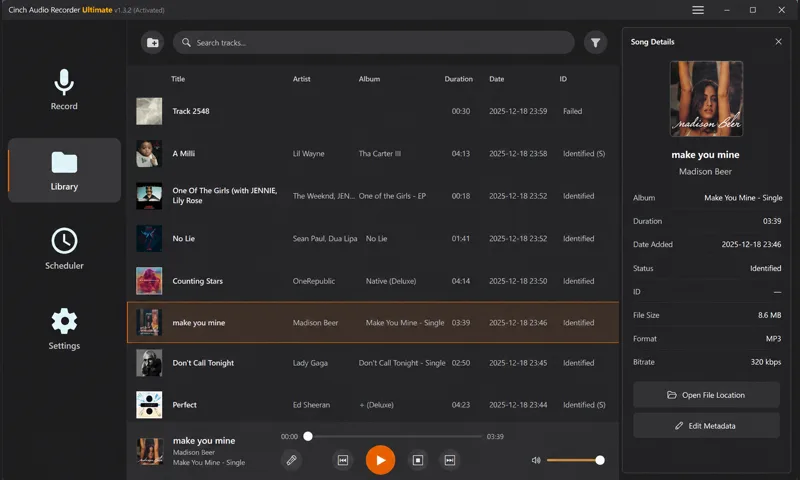Click the + (Deluxe) album cell

pos(377,405)
